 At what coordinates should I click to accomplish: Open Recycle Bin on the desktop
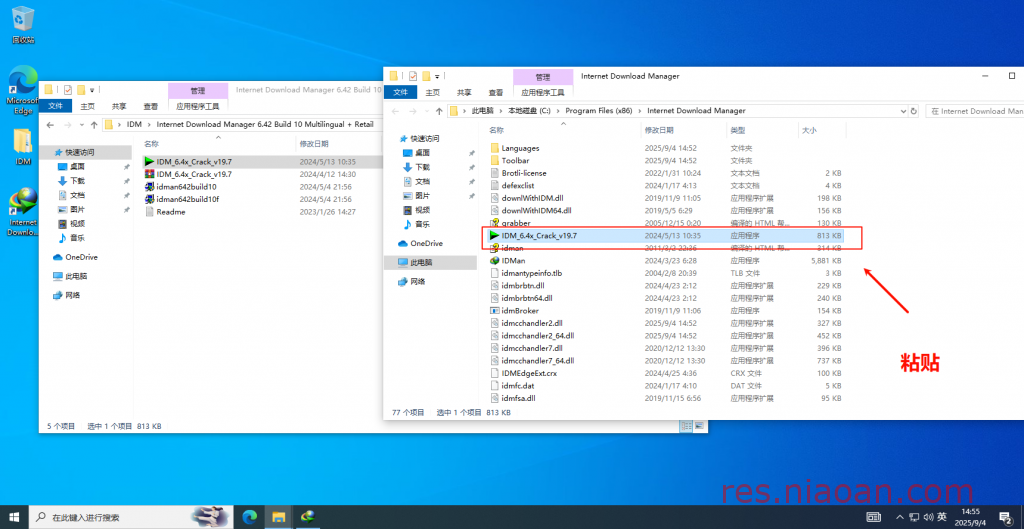point(23,24)
